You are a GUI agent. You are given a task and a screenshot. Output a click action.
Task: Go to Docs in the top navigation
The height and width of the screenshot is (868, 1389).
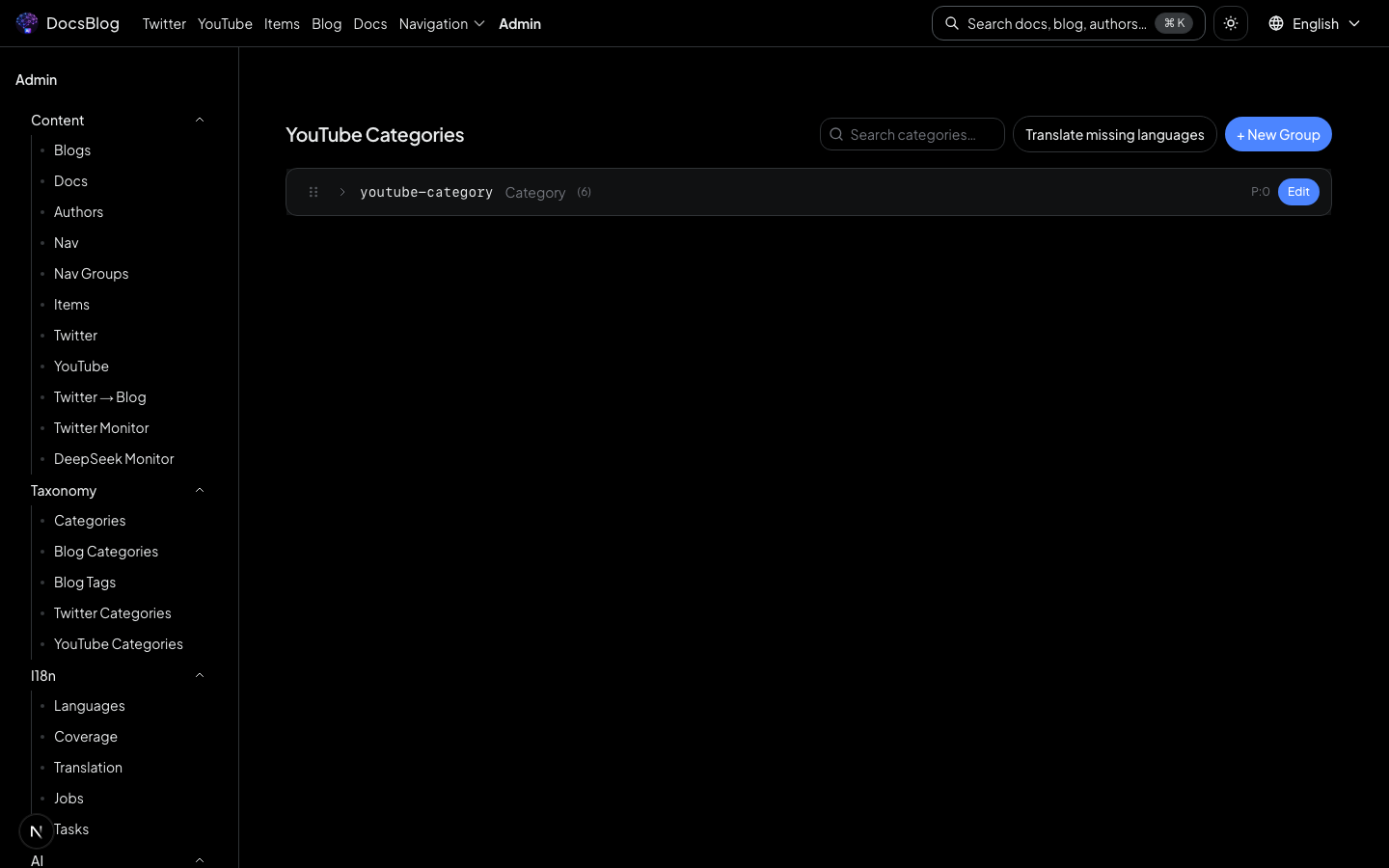[369, 23]
